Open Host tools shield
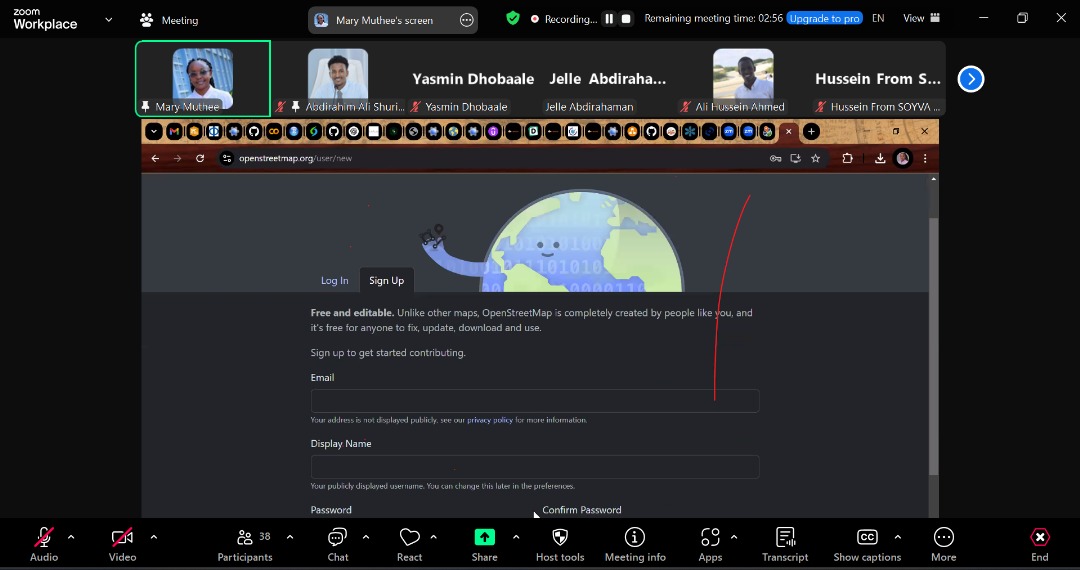 (x=560, y=545)
